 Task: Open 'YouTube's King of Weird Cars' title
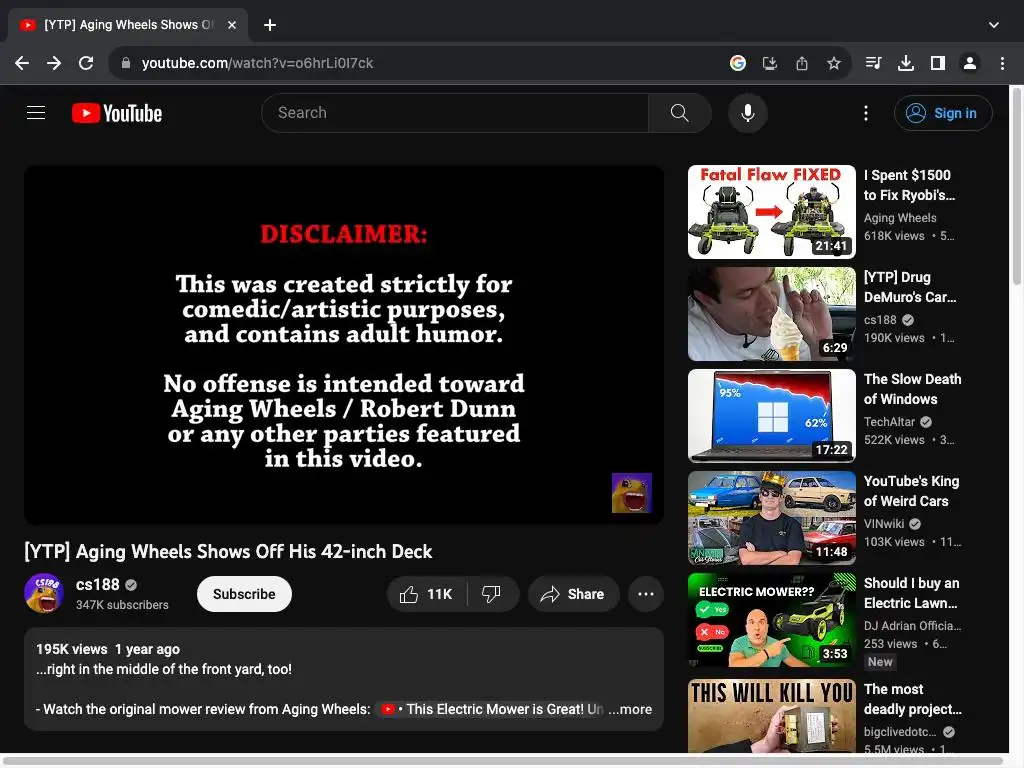[912, 491]
